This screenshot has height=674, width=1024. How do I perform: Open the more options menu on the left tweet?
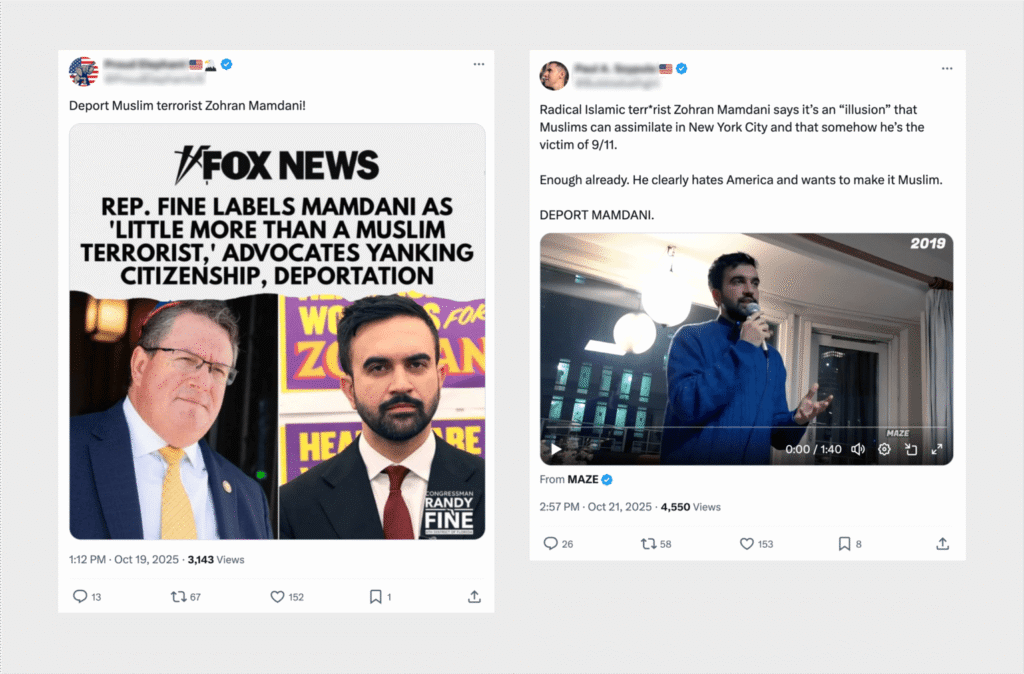tap(479, 63)
